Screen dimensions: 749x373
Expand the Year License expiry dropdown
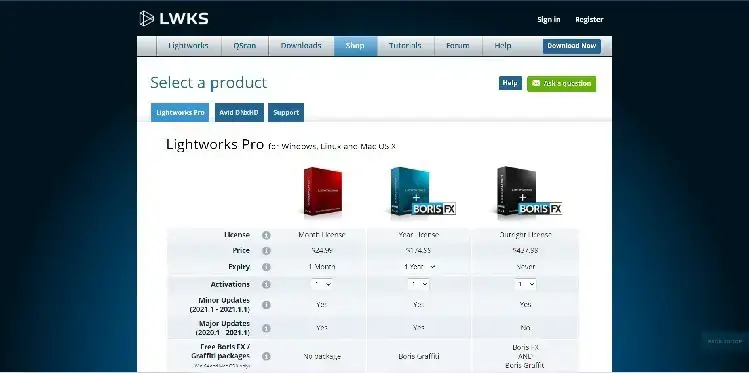(419, 267)
